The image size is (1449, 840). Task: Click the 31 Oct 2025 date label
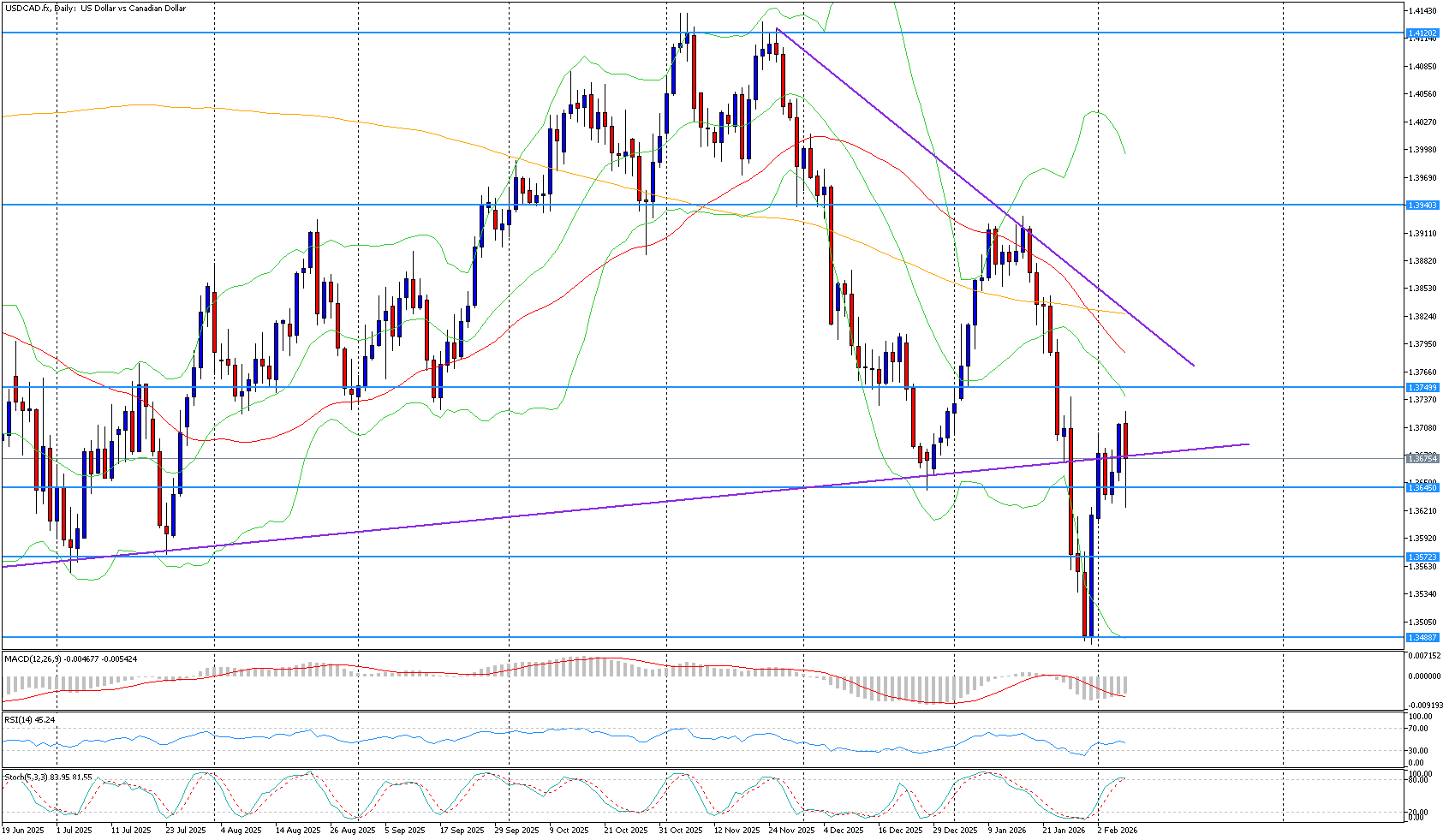tap(681, 831)
